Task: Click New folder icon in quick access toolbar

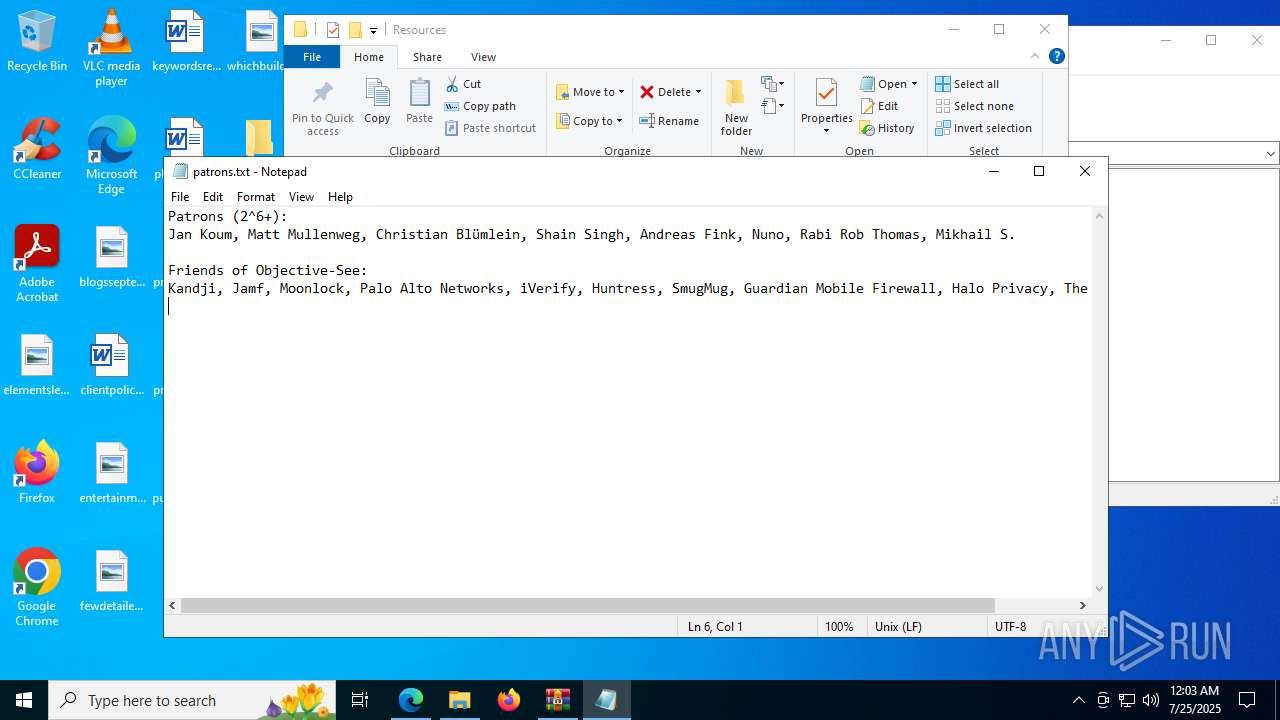Action: coord(355,30)
